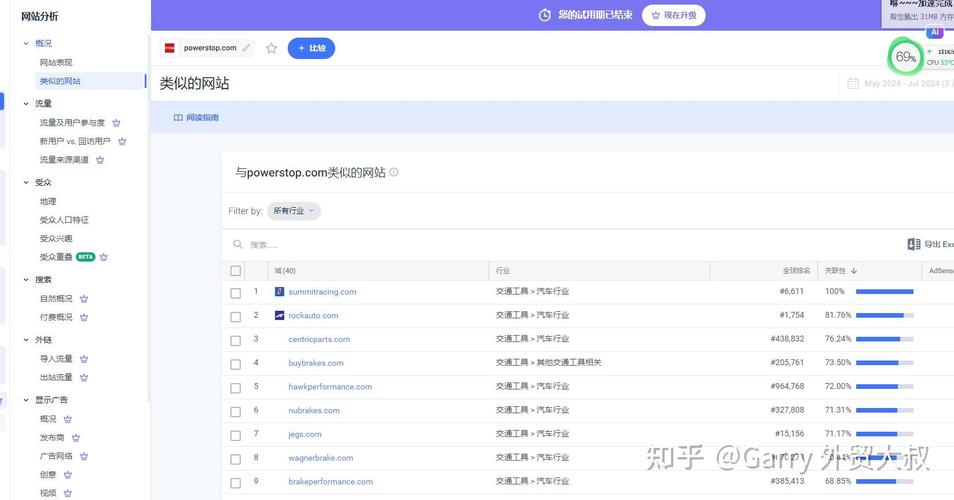Image resolution: width=954 pixels, height=500 pixels.
Task: Open the hawkperformance.com link
Action: coord(330,387)
